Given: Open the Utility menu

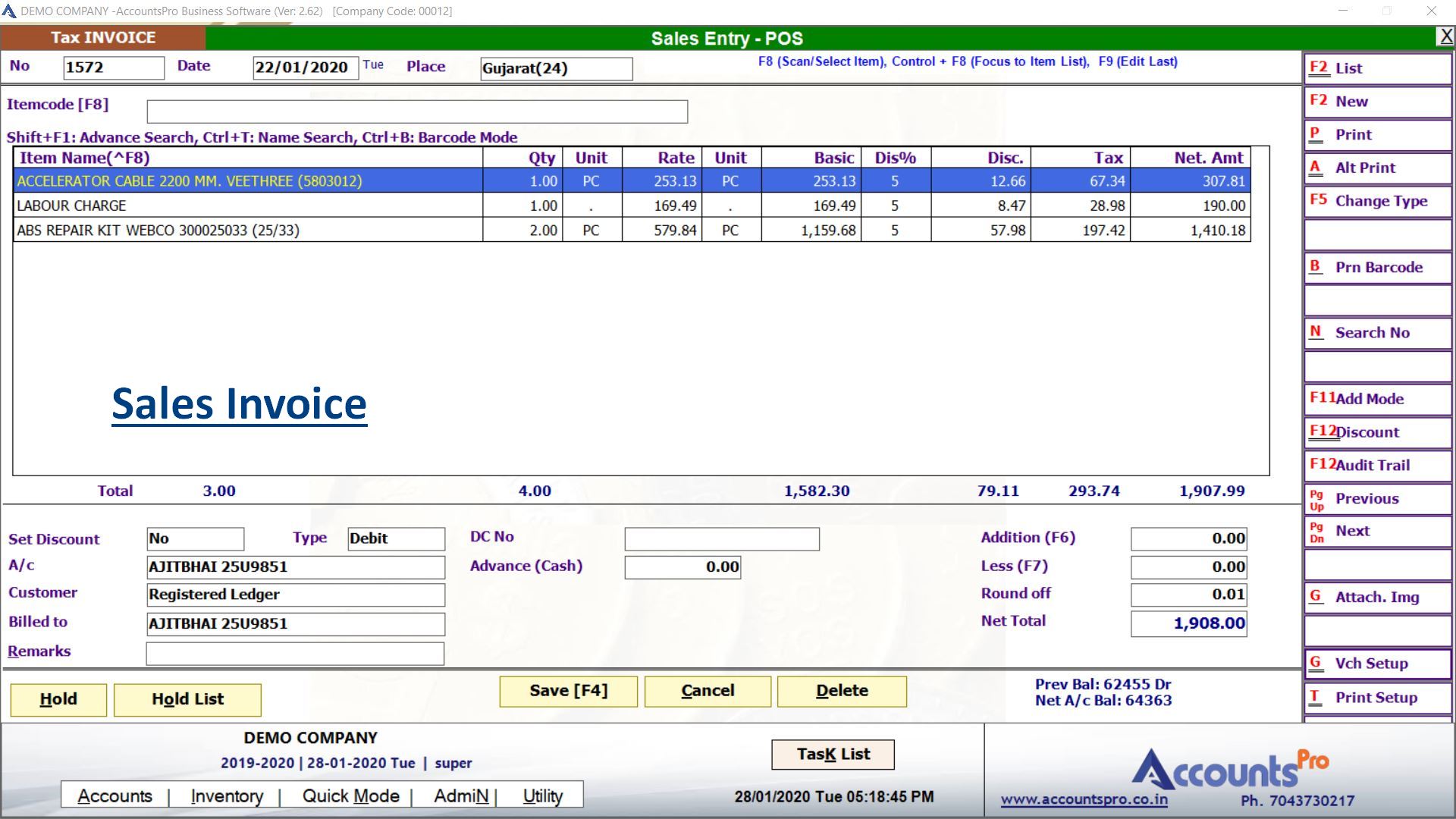Looking at the screenshot, I should pos(542,796).
